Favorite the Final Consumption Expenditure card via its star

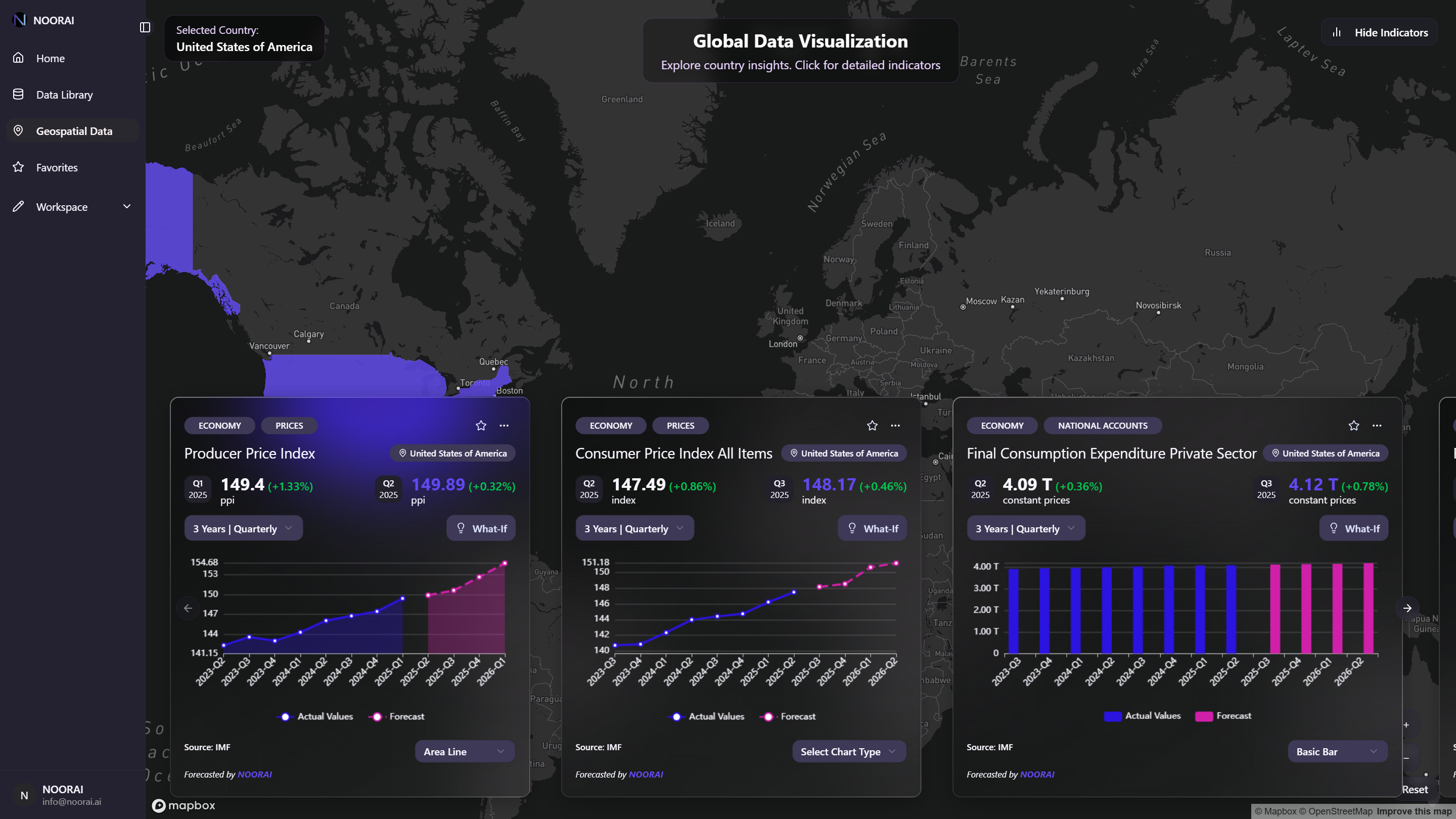click(1353, 425)
